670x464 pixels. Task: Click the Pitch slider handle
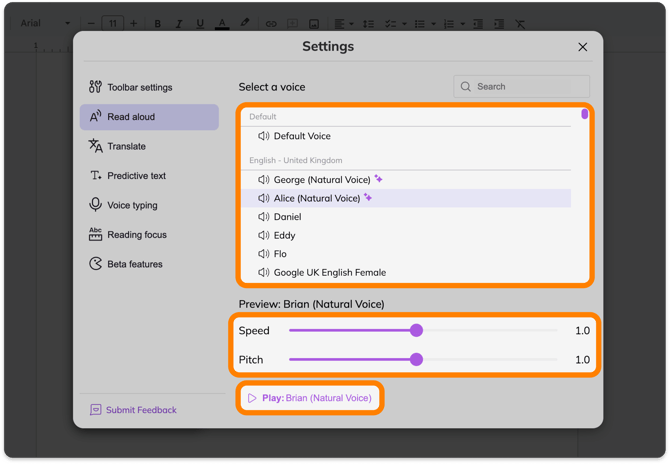coord(416,359)
